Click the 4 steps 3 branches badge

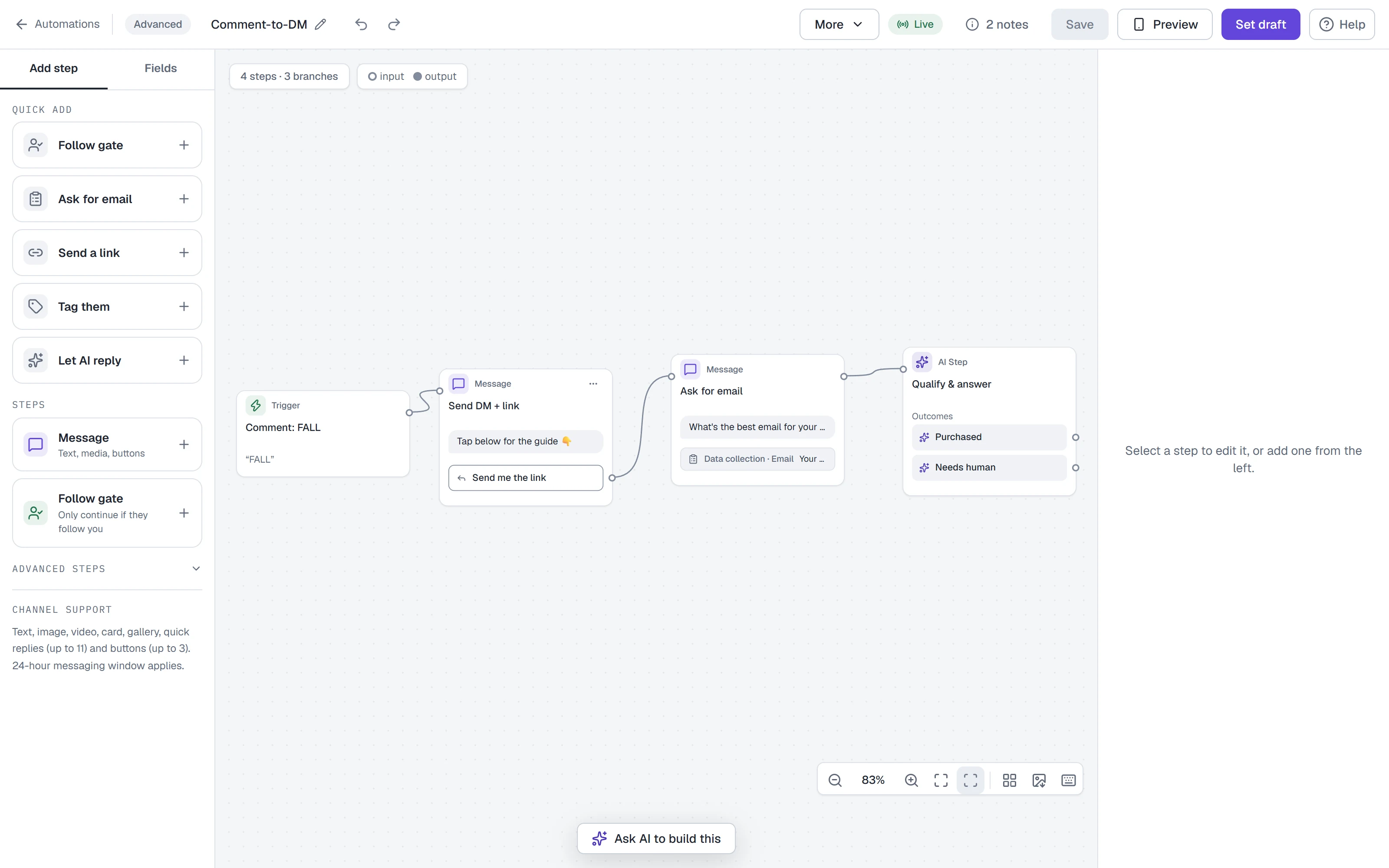coord(289,76)
